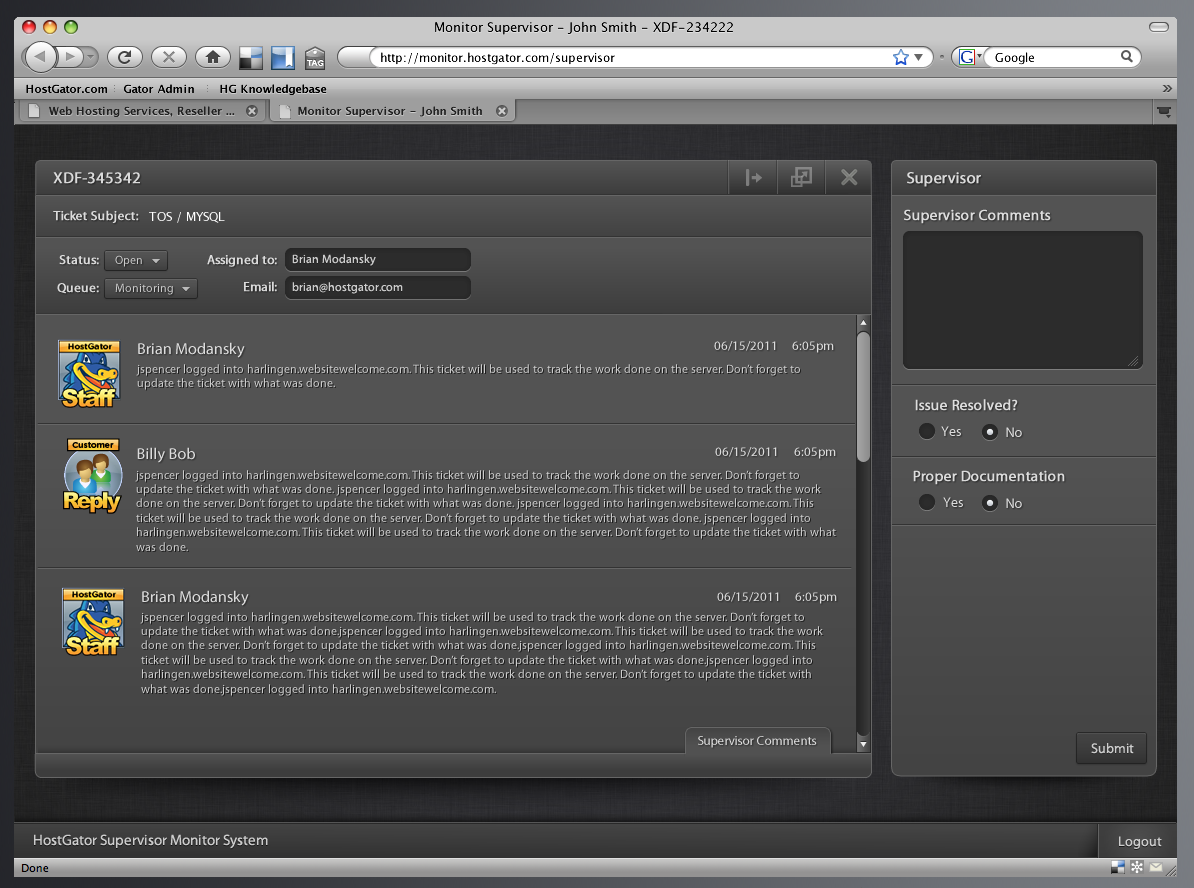Expand the bookmarks toolbar overflow chevron
Image resolution: width=1194 pixels, height=888 pixels.
(1167, 88)
